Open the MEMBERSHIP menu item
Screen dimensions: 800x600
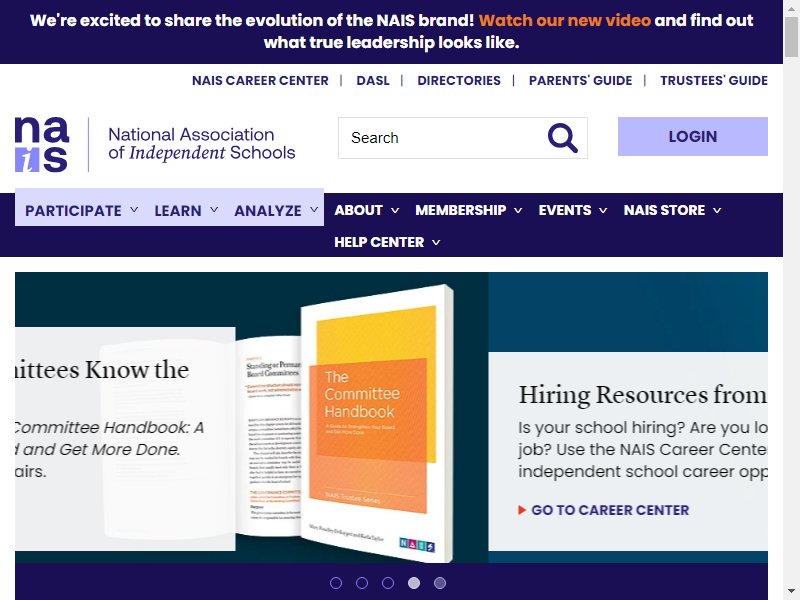(461, 210)
